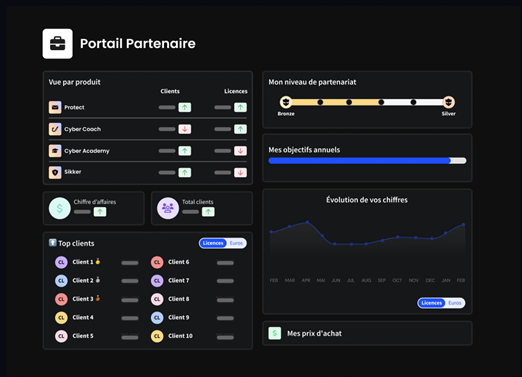
Task: Switch Top clients toggle to Euros
Action: click(x=236, y=243)
